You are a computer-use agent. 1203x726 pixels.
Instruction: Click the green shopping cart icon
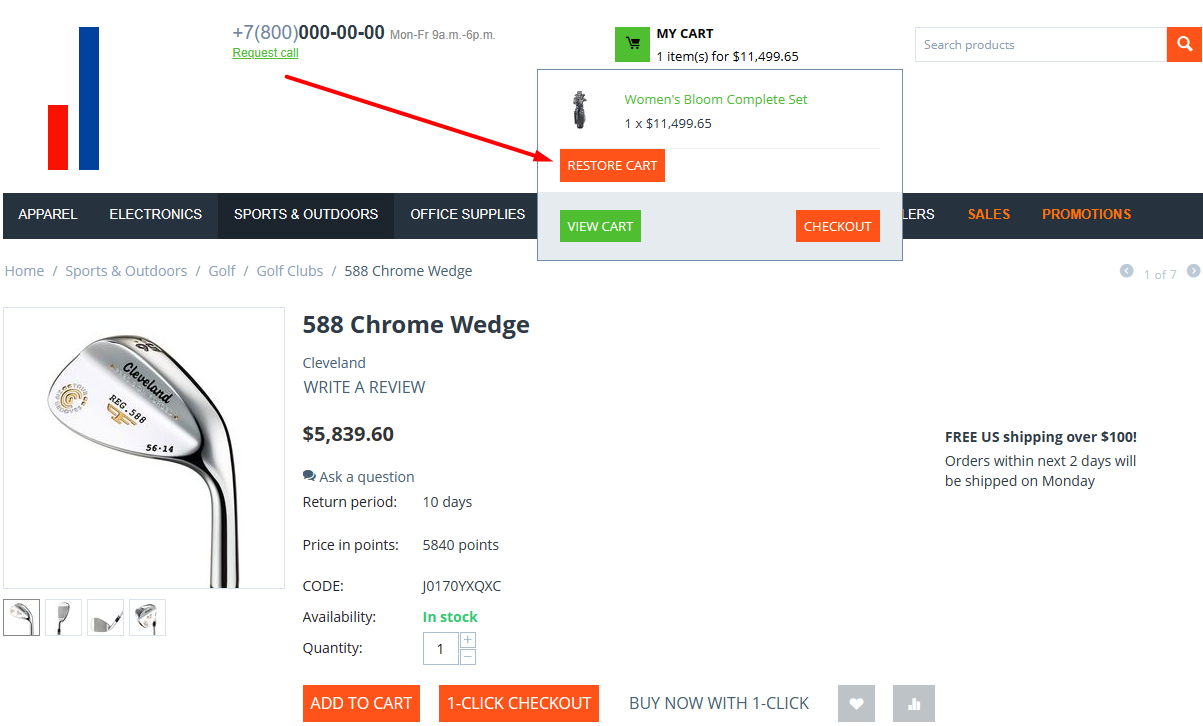tap(632, 44)
